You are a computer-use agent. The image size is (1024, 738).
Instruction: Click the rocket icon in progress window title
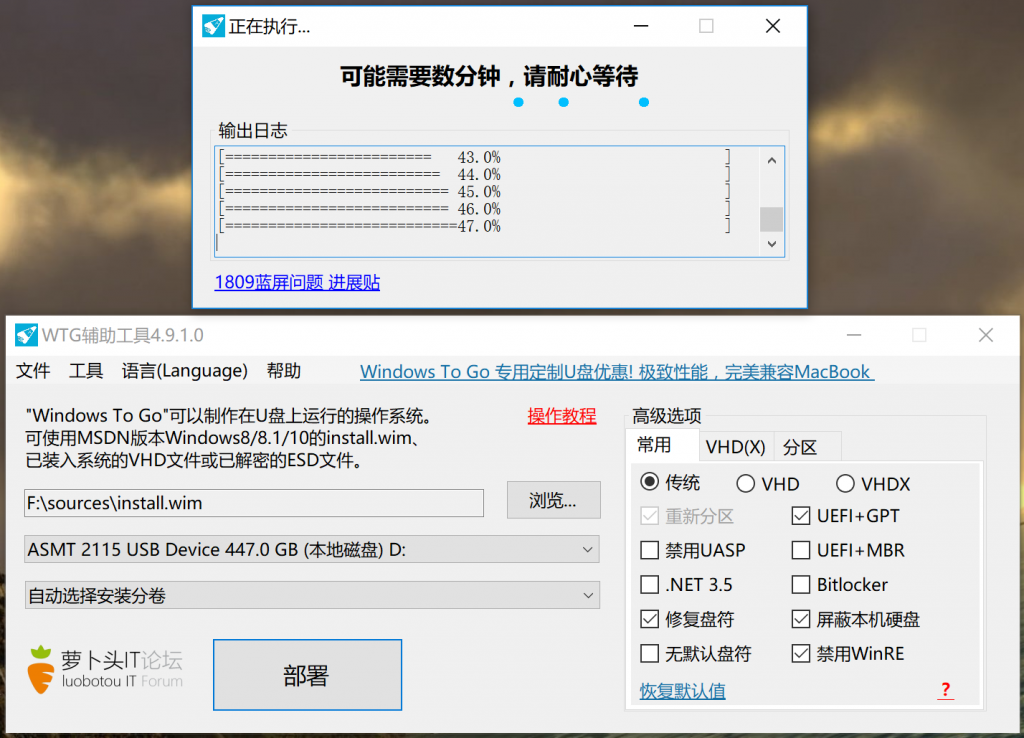coord(213,27)
